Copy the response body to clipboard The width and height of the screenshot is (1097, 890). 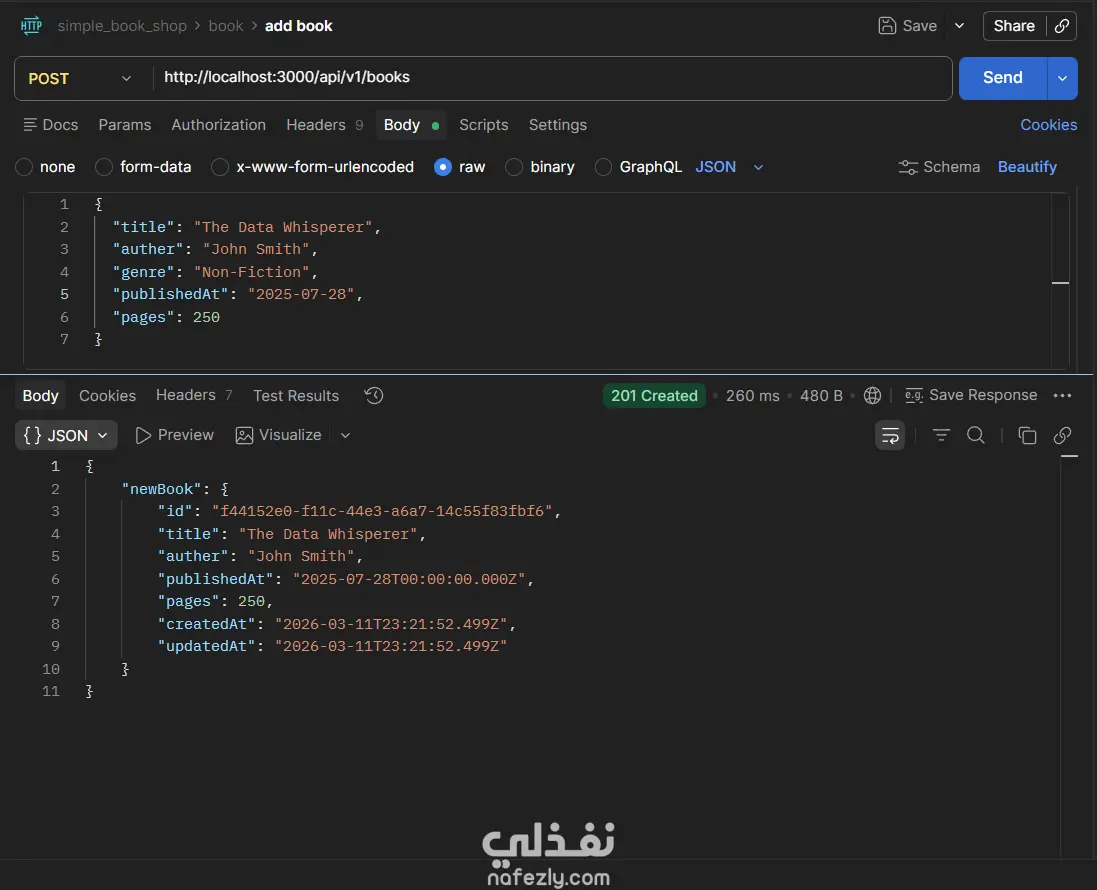click(x=1027, y=435)
